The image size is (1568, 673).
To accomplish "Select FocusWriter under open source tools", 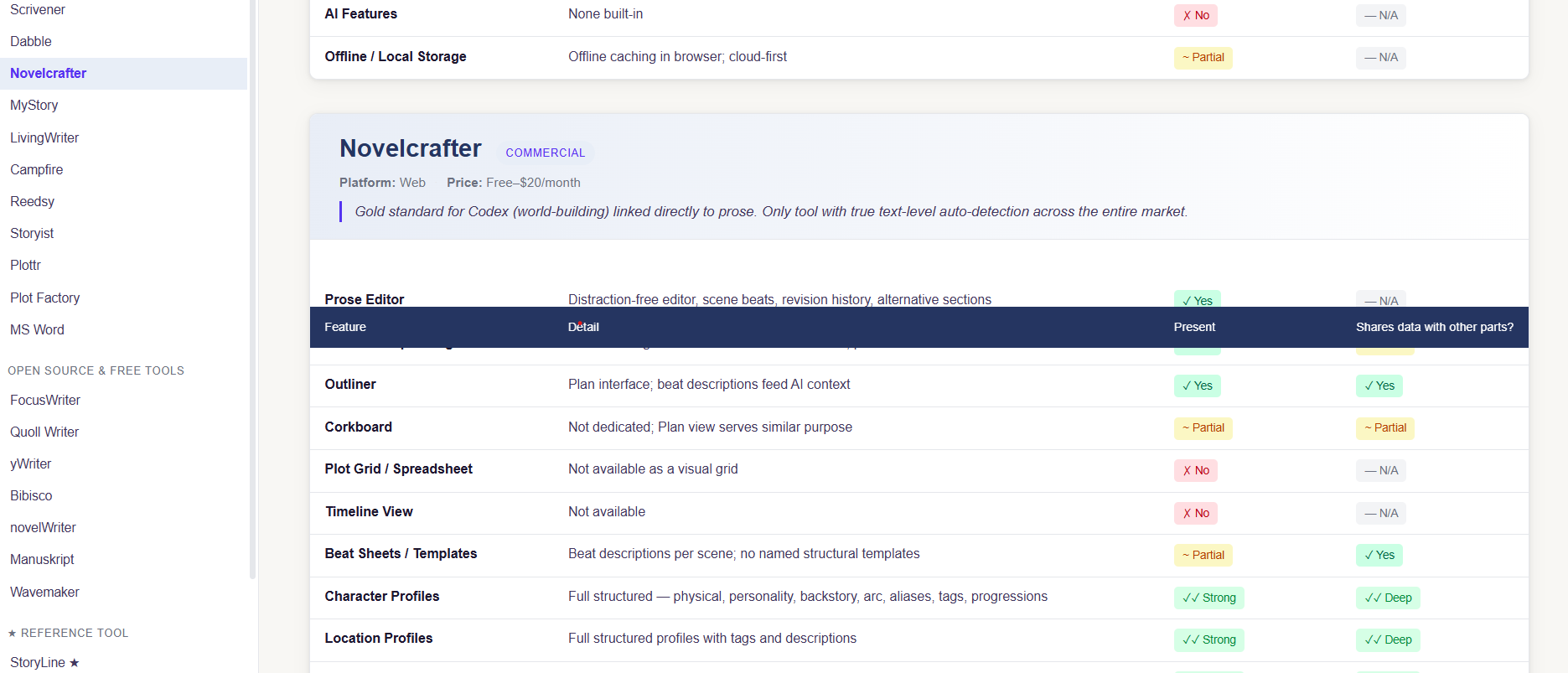I will (x=45, y=400).
